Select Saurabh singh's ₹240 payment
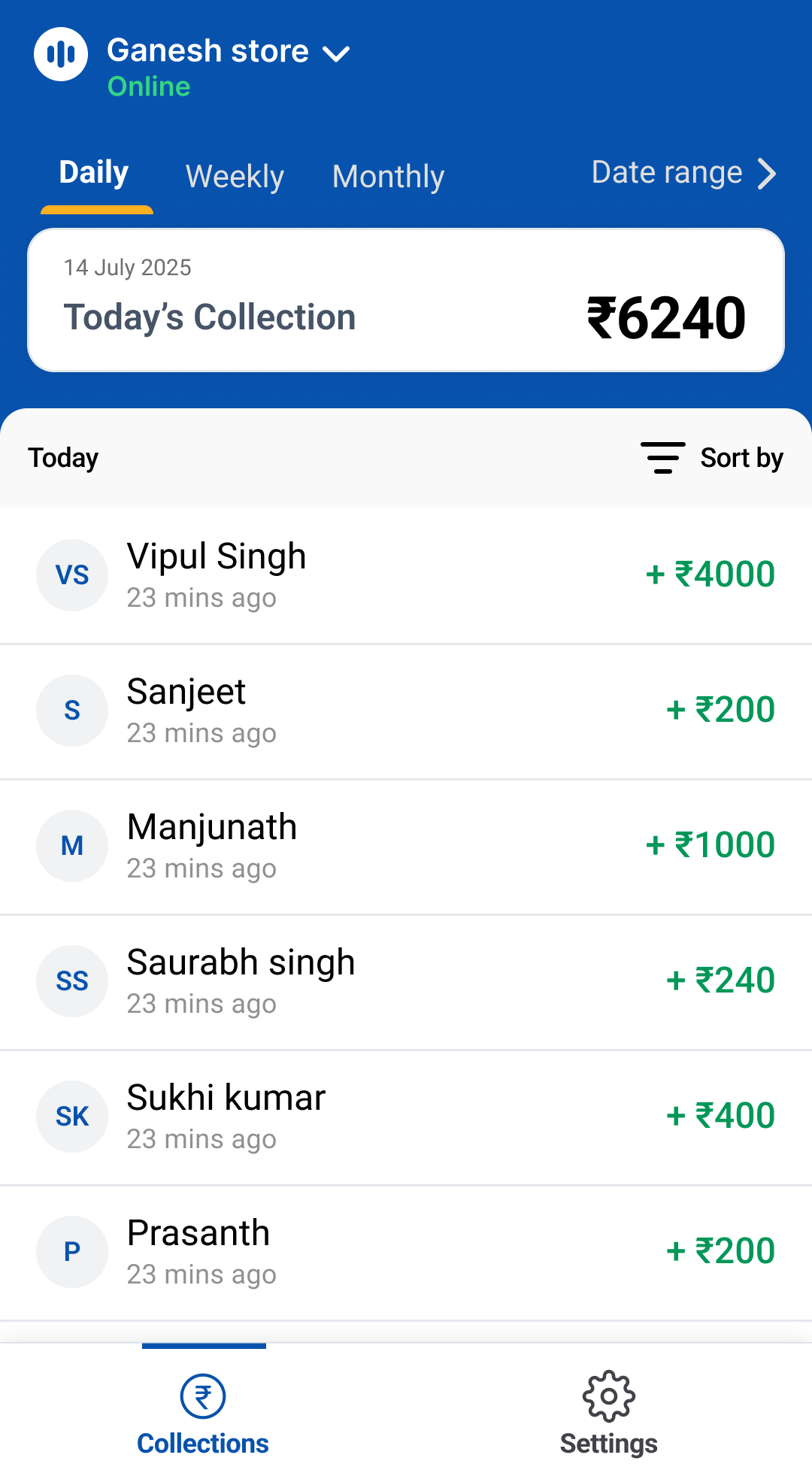The height and width of the screenshot is (1482, 812). tap(720, 980)
